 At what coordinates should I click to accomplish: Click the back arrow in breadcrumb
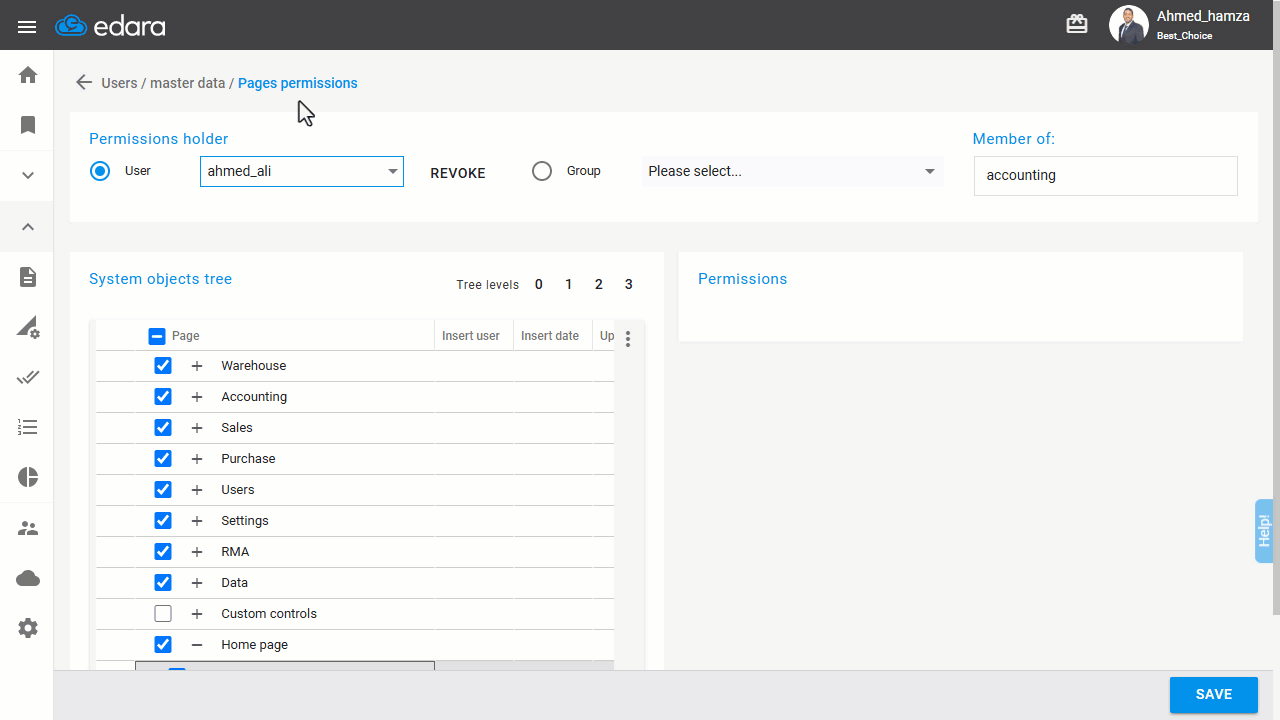pos(84,82)
